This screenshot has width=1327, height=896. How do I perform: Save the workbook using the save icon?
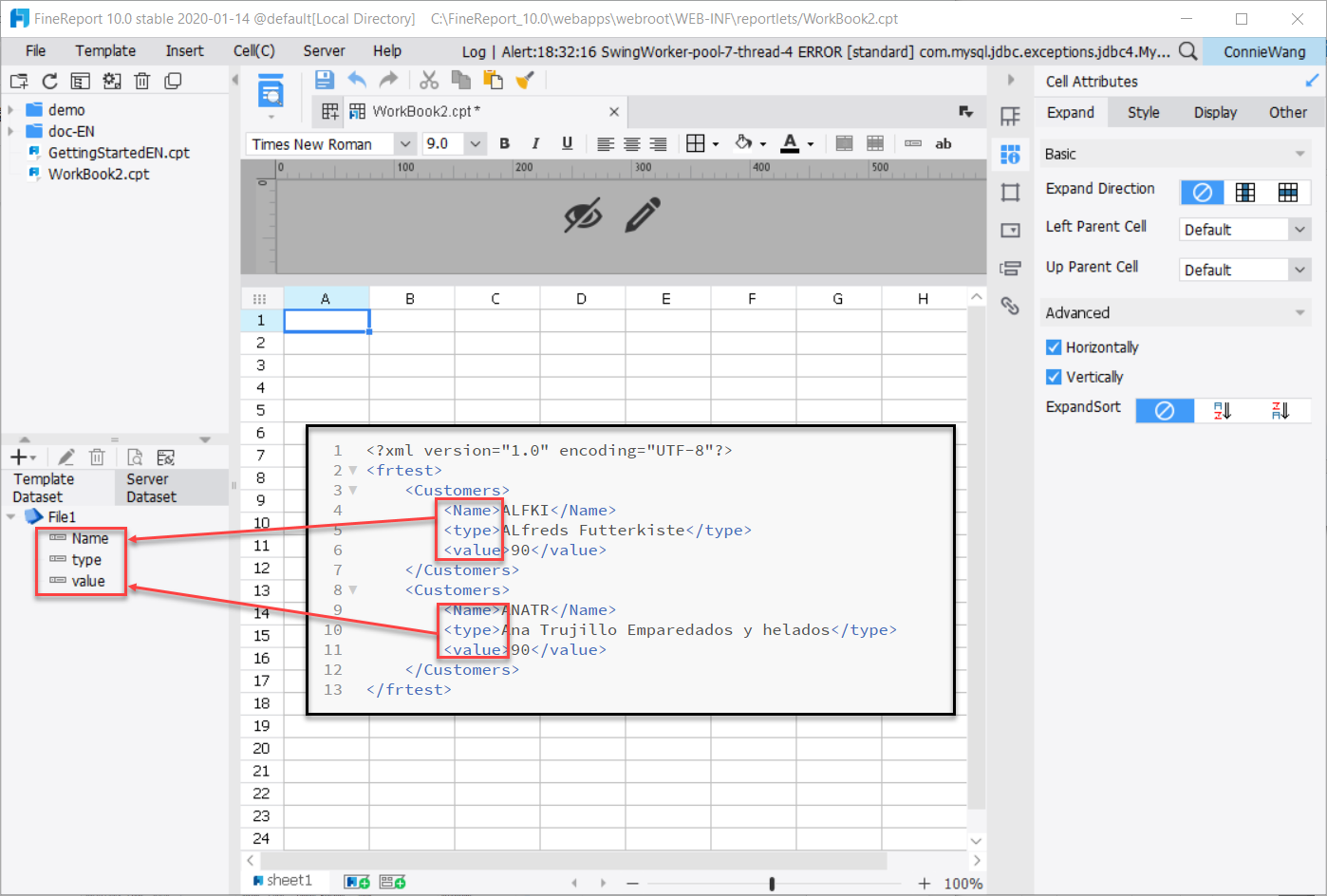323,80
